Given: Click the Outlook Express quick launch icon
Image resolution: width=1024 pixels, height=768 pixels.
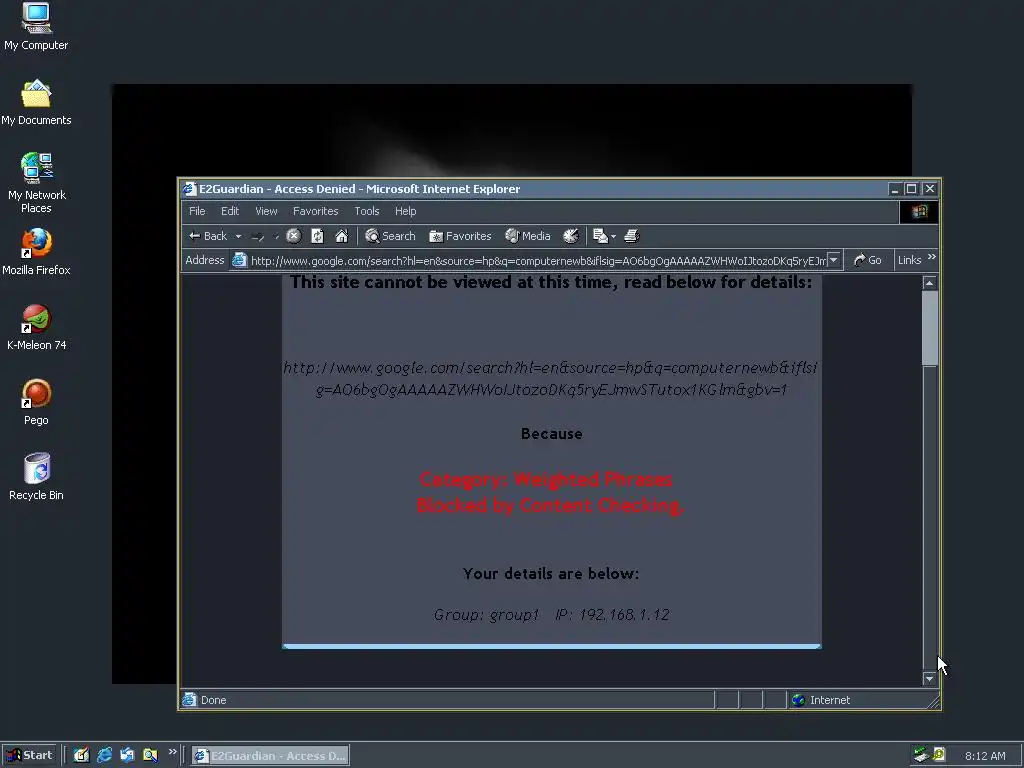Looking at the screenshot, I should coord(127,755).
